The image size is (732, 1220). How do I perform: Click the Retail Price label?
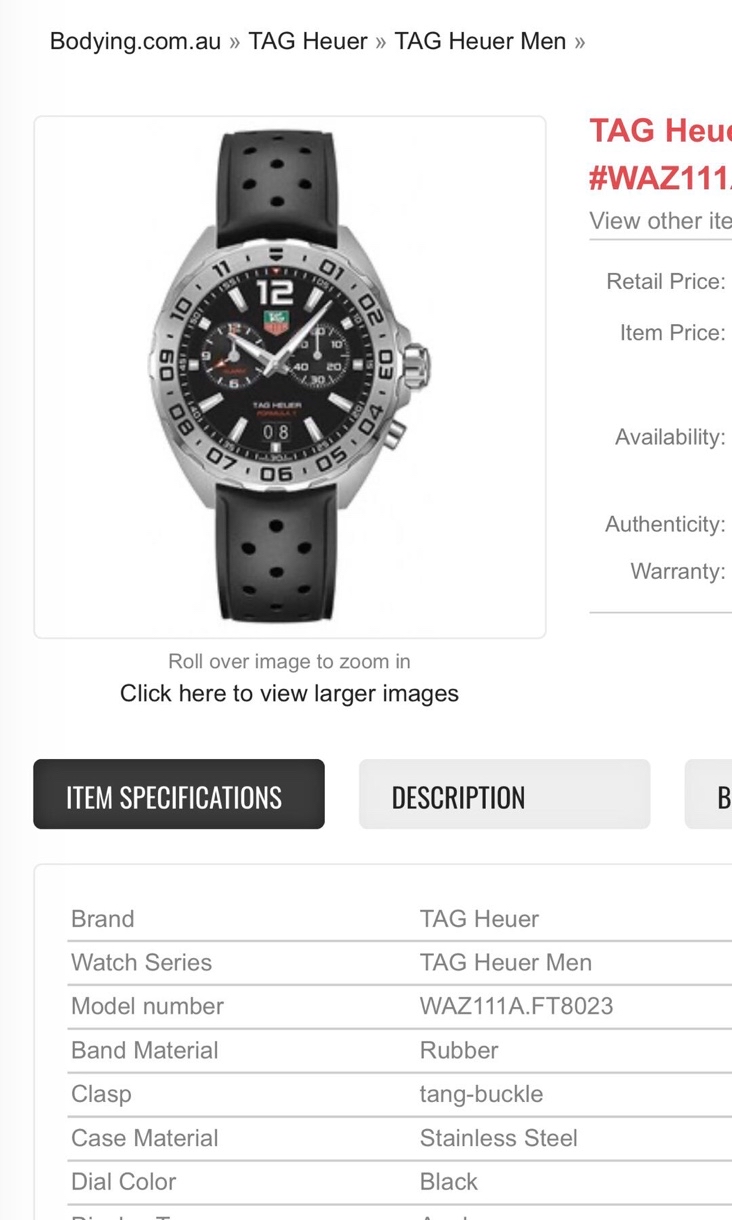click(x=666, y=282)
